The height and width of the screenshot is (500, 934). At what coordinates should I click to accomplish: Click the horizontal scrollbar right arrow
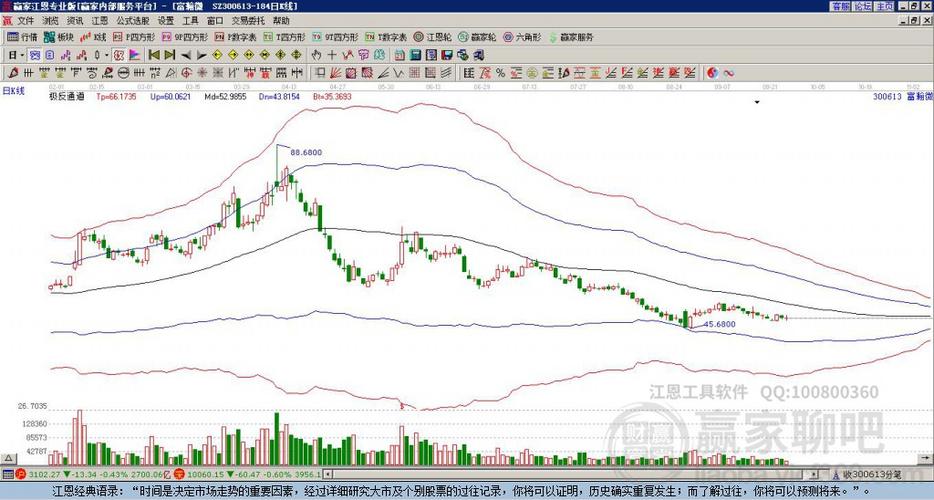point(815,474)
